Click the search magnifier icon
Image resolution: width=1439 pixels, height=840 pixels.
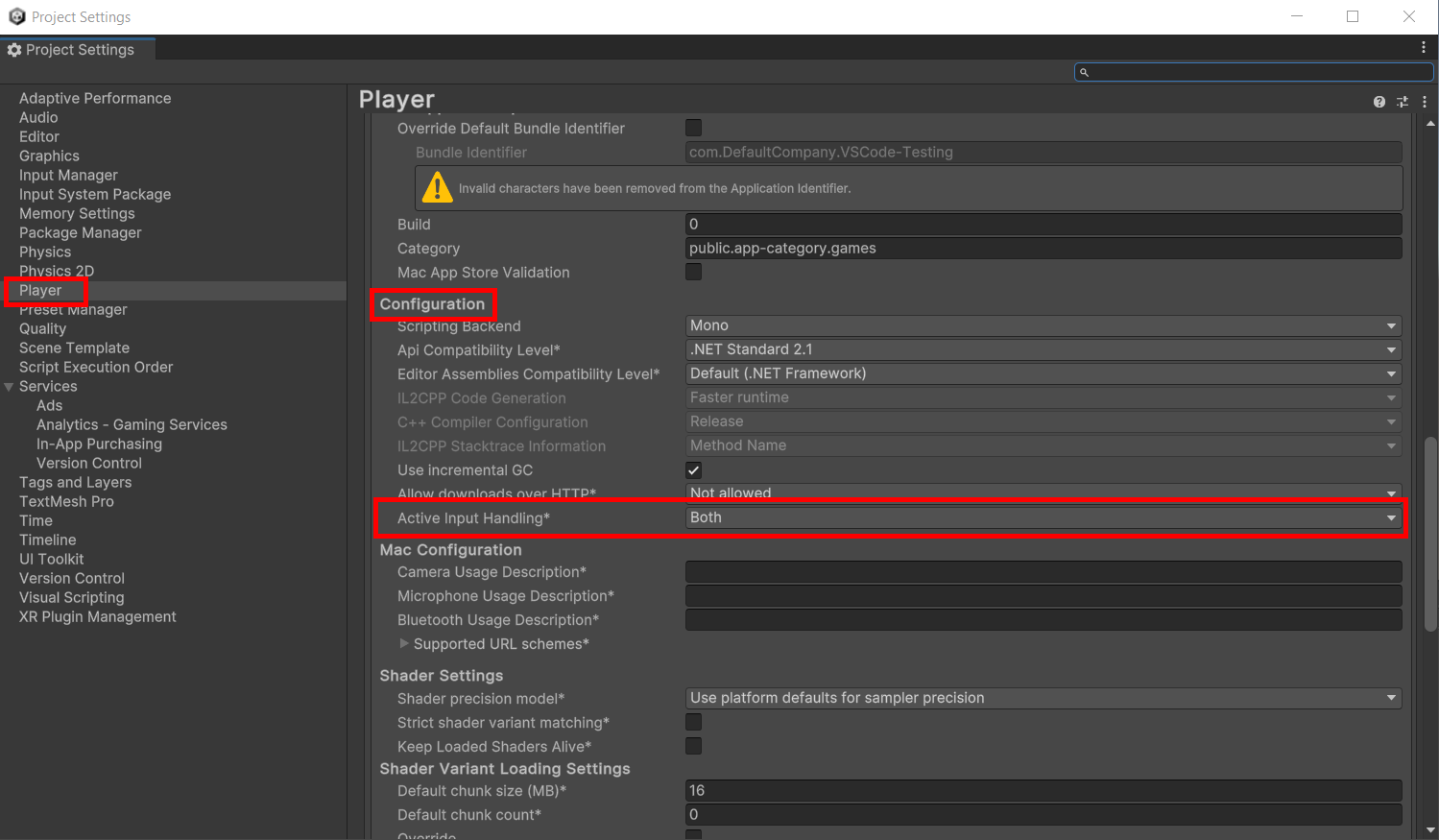point(1085,72)
